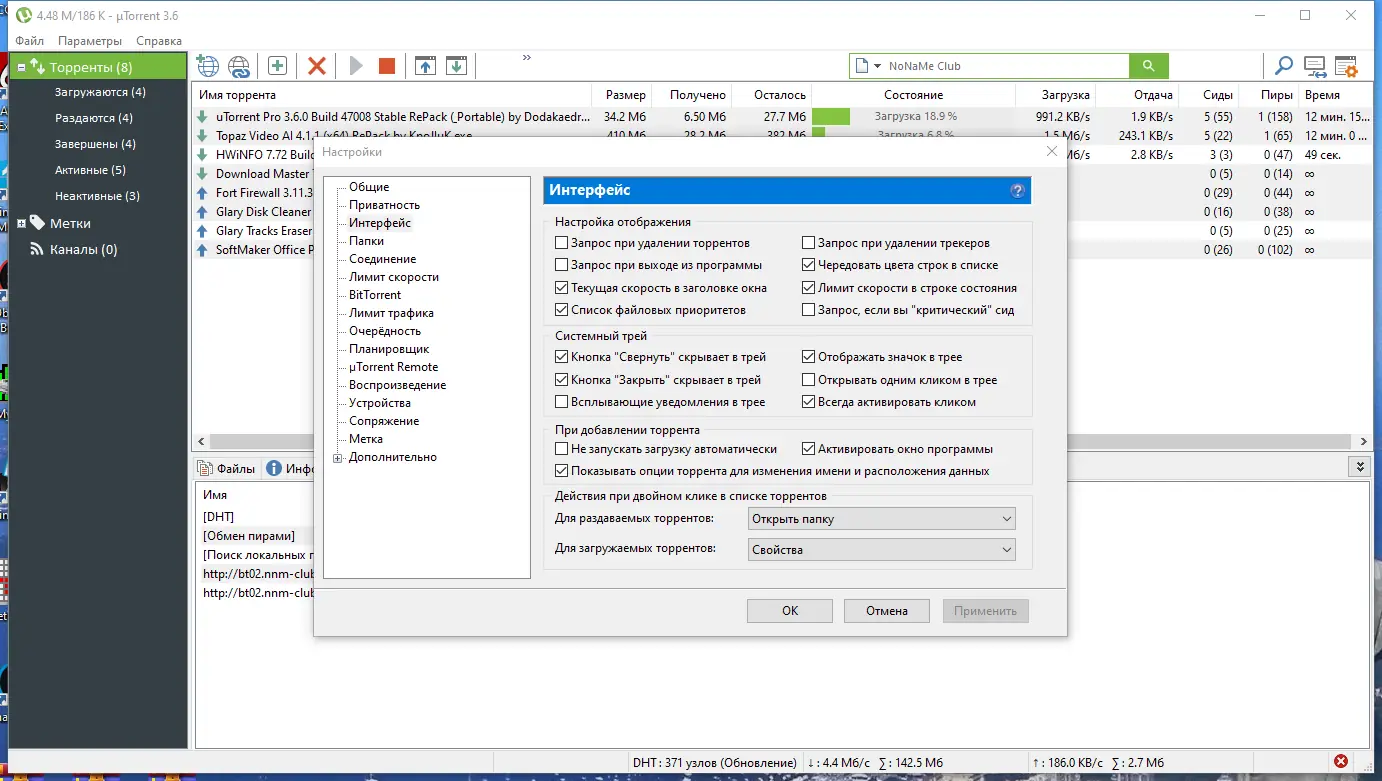Screen dimensions: 1382x781
Task: Switch to the Файлы tab
Action: 227,468
